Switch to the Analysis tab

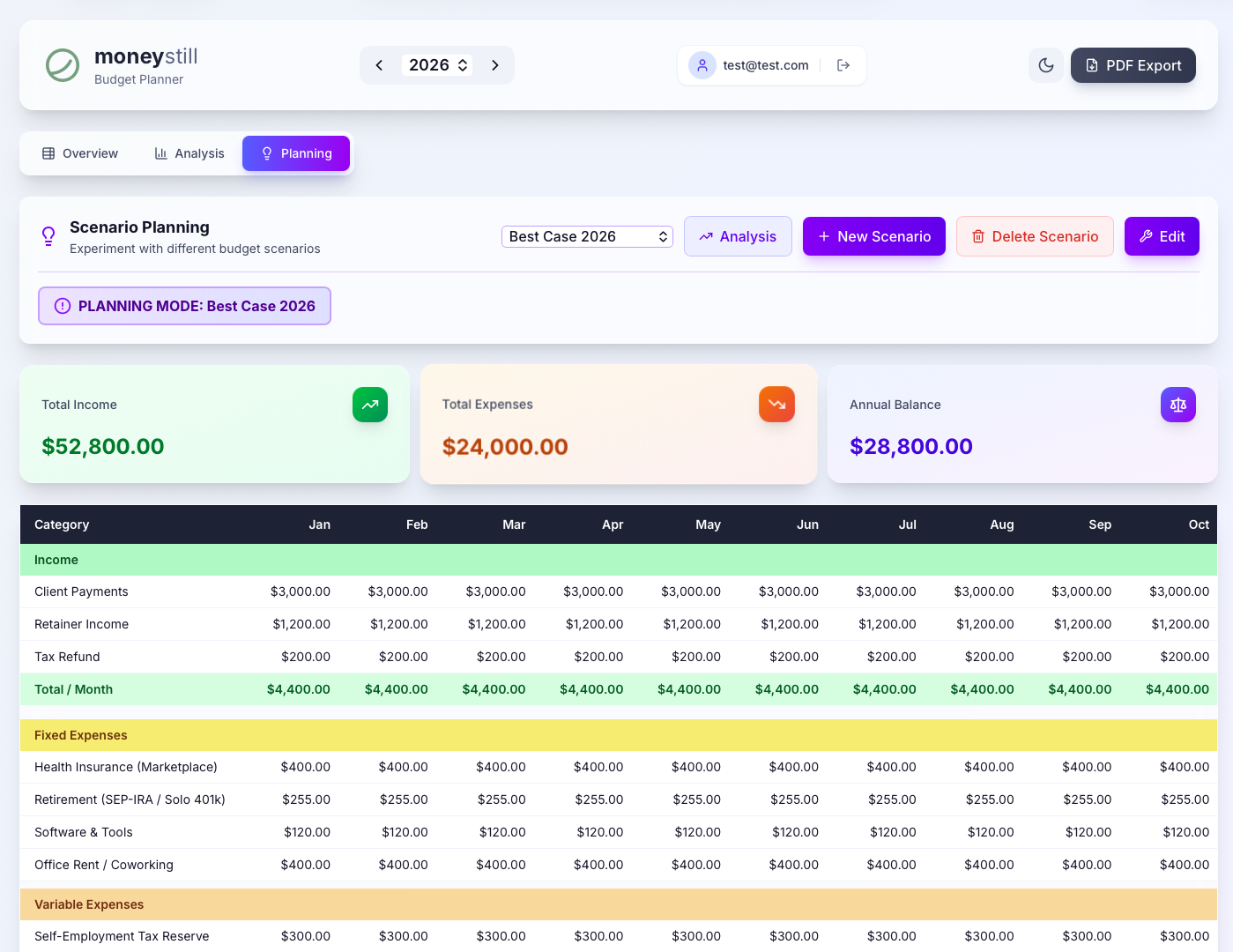click(x=189, y=152)
